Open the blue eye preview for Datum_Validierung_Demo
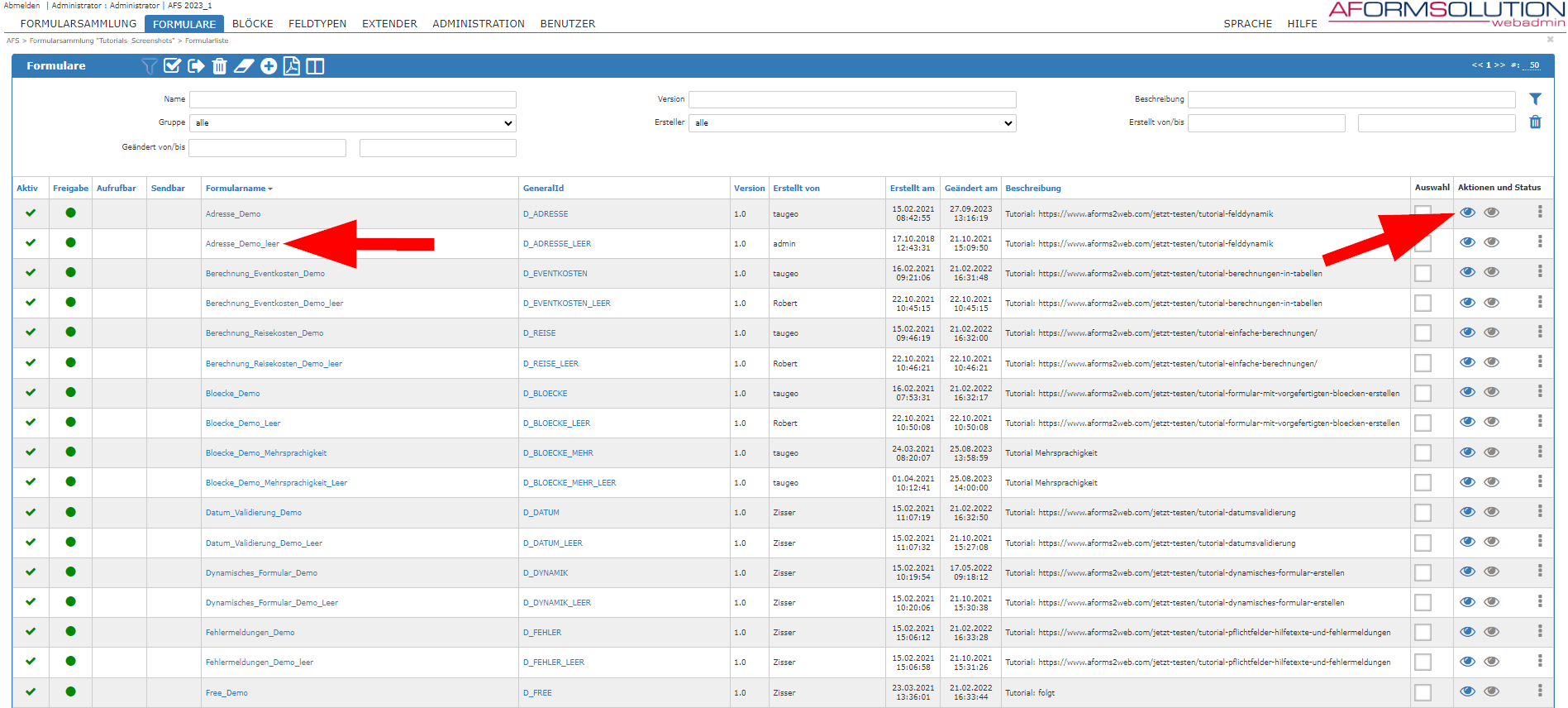 1467,512
